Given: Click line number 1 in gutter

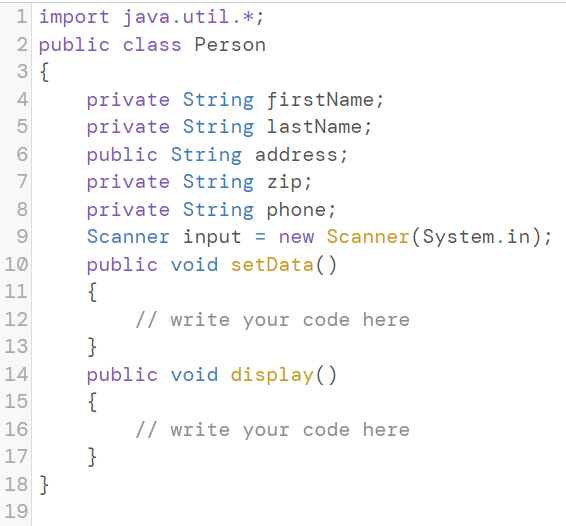Looking at the screenshot, I should click(22, 17).
